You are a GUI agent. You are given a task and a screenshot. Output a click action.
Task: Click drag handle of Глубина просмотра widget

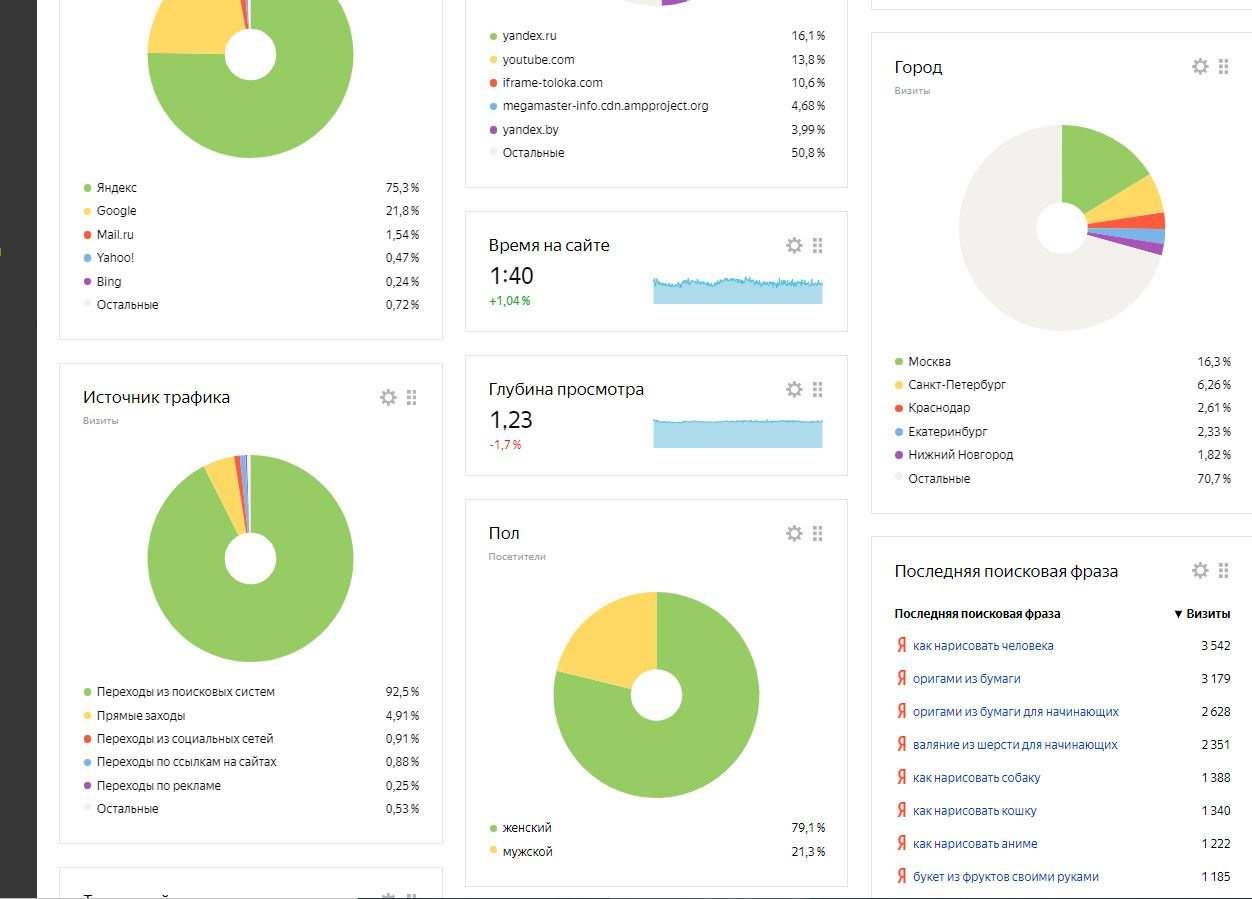point(818,389)
